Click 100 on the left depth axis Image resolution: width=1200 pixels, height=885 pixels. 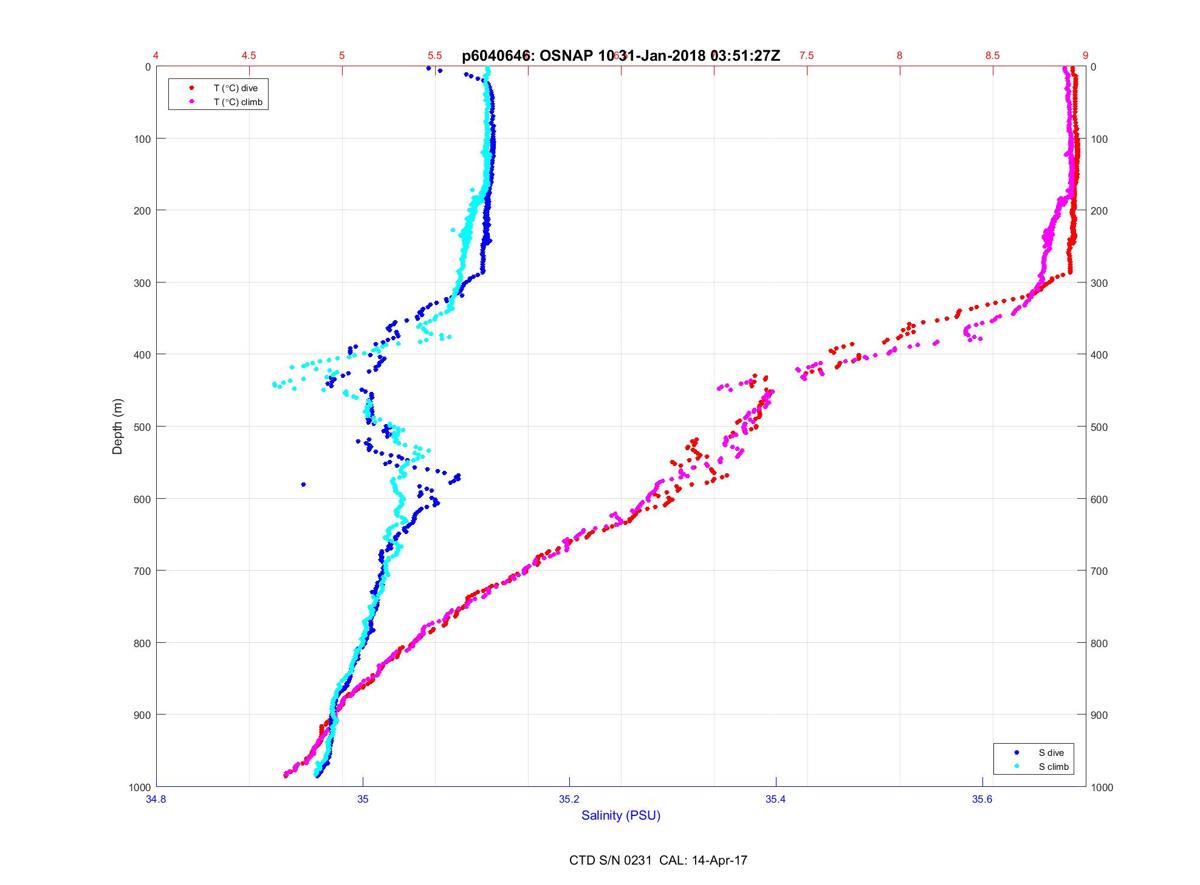click(x=142, y=139)
